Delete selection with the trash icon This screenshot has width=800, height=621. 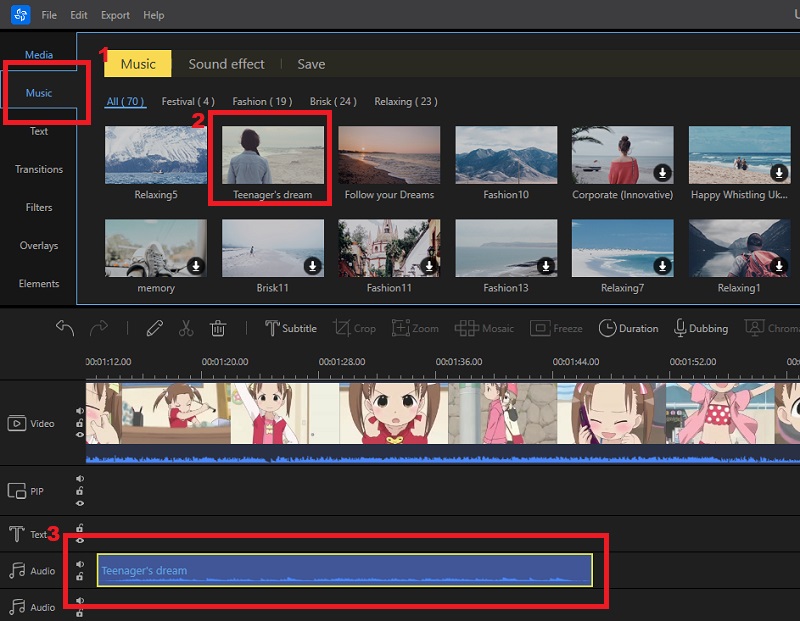tap(218, 328)
